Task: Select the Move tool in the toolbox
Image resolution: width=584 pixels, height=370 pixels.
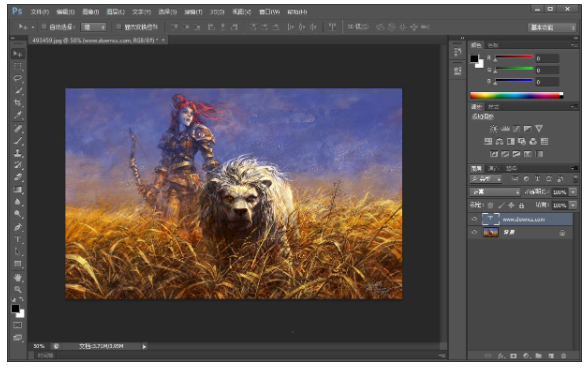Action: click(x=18, y=54)
